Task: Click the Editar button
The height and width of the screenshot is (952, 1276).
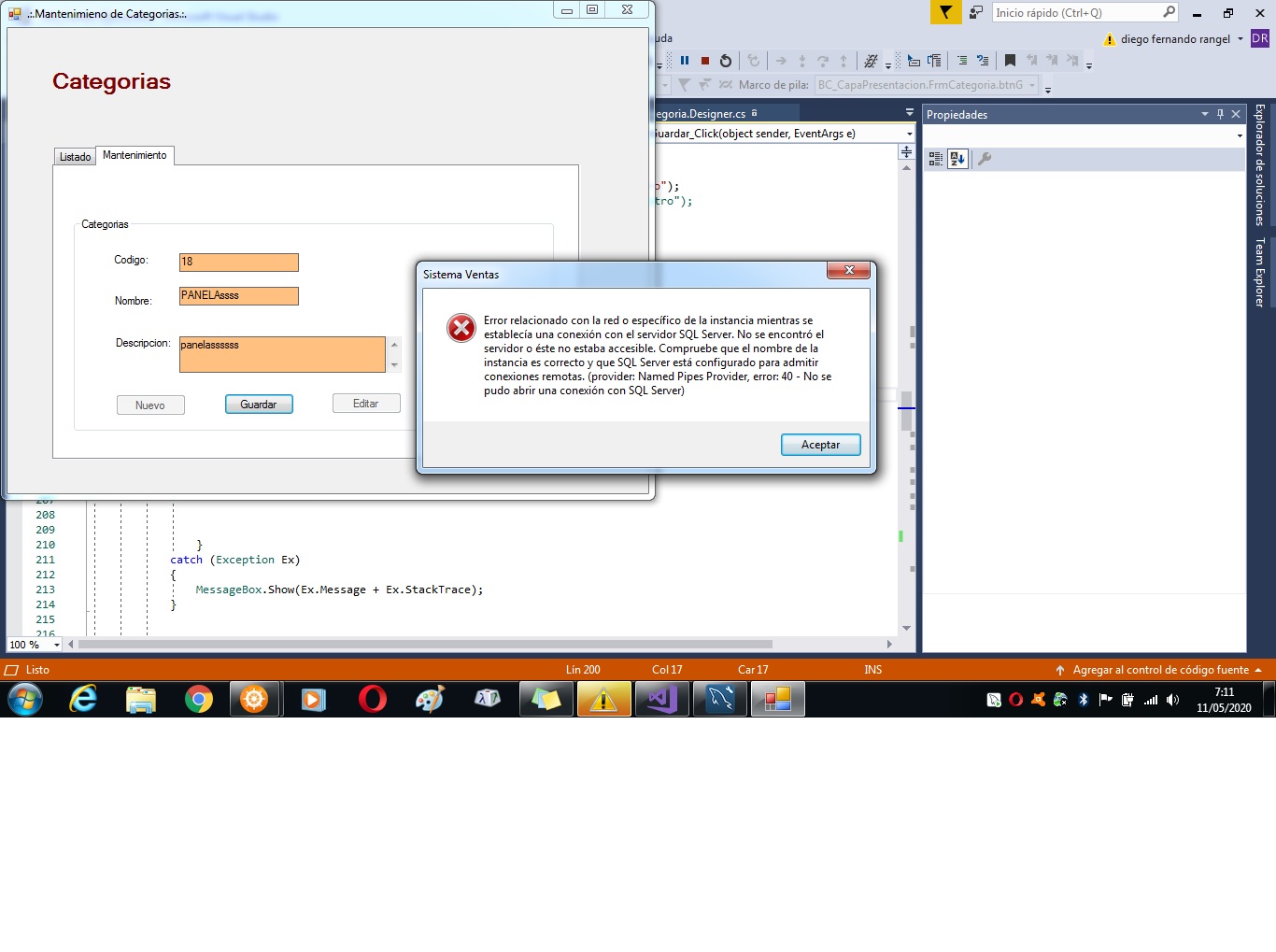Action: 366,404
